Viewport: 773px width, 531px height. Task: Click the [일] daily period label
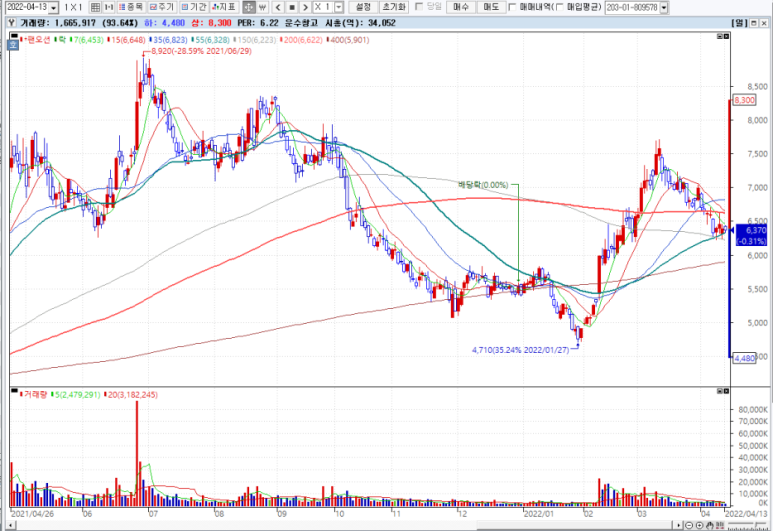[x=739, y=23]
